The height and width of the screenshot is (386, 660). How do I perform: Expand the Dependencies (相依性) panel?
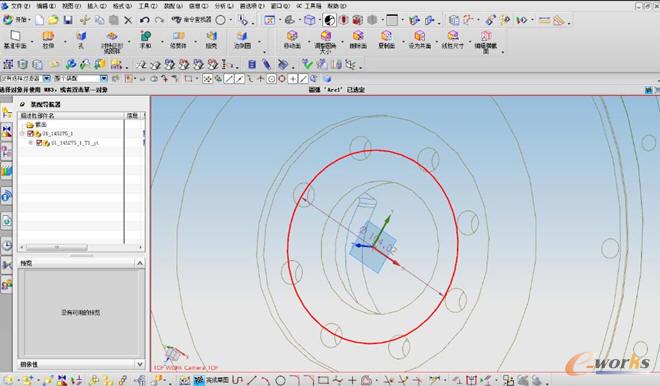[x=140, y=364]
